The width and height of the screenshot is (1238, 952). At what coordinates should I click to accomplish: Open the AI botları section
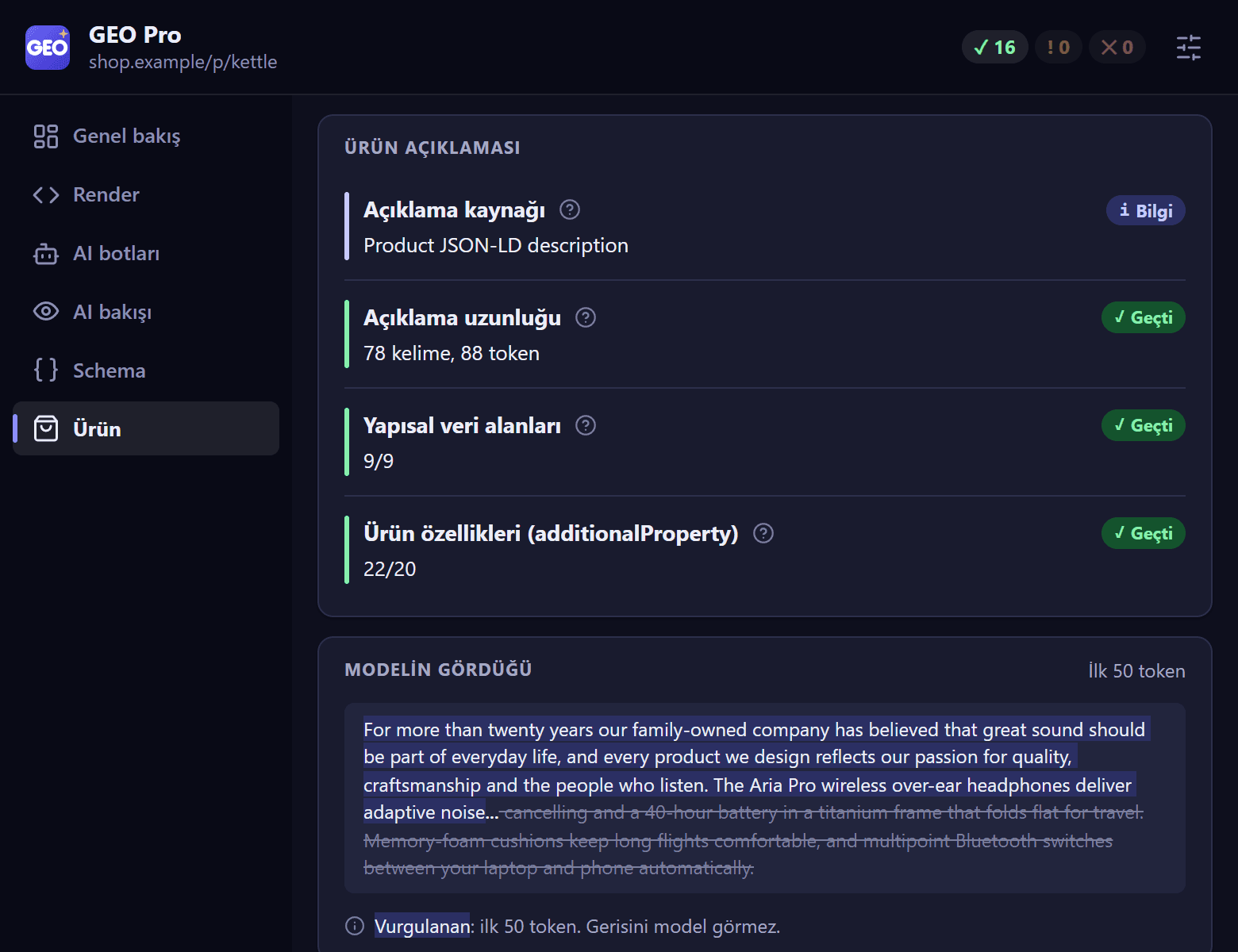pyautogui.click(x=146, y=254)
